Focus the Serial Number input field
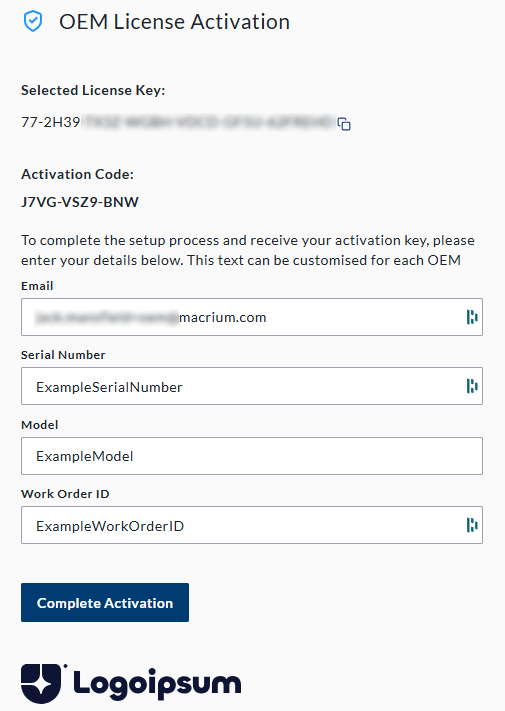 252,386
